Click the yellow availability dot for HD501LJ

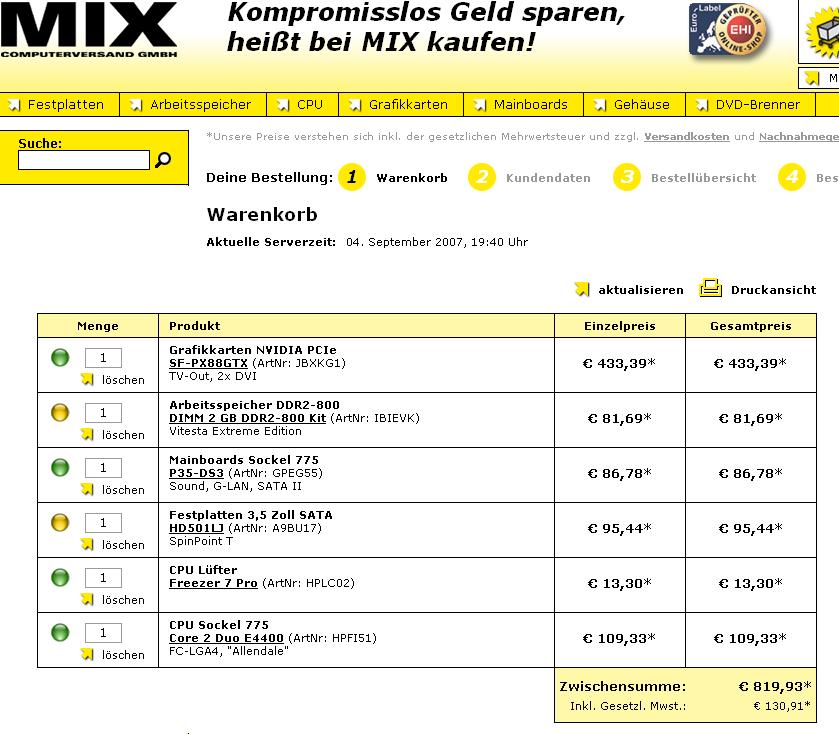[x=60, y=522]
